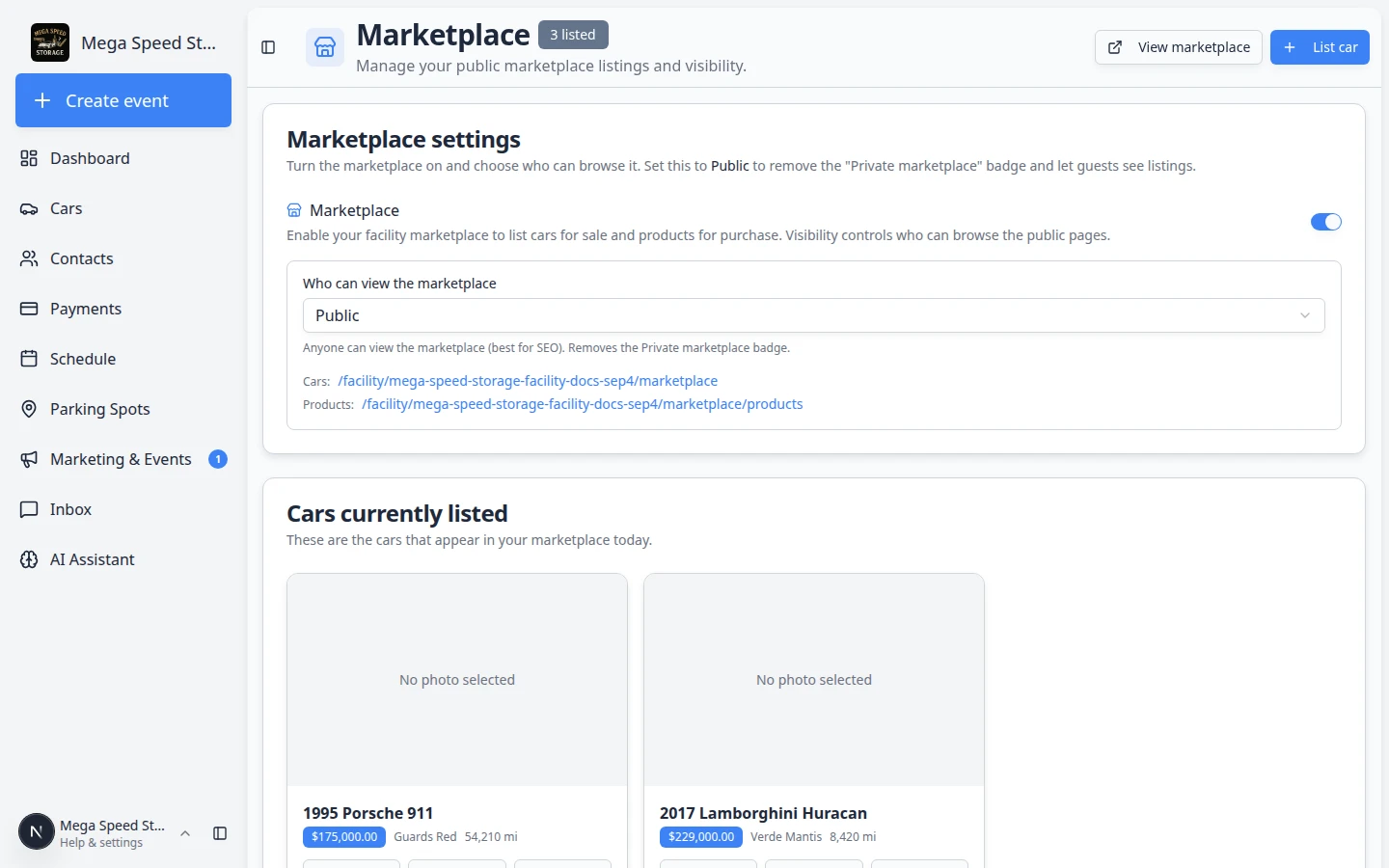Open the Products marketplace URL link

tap(583, 404)
